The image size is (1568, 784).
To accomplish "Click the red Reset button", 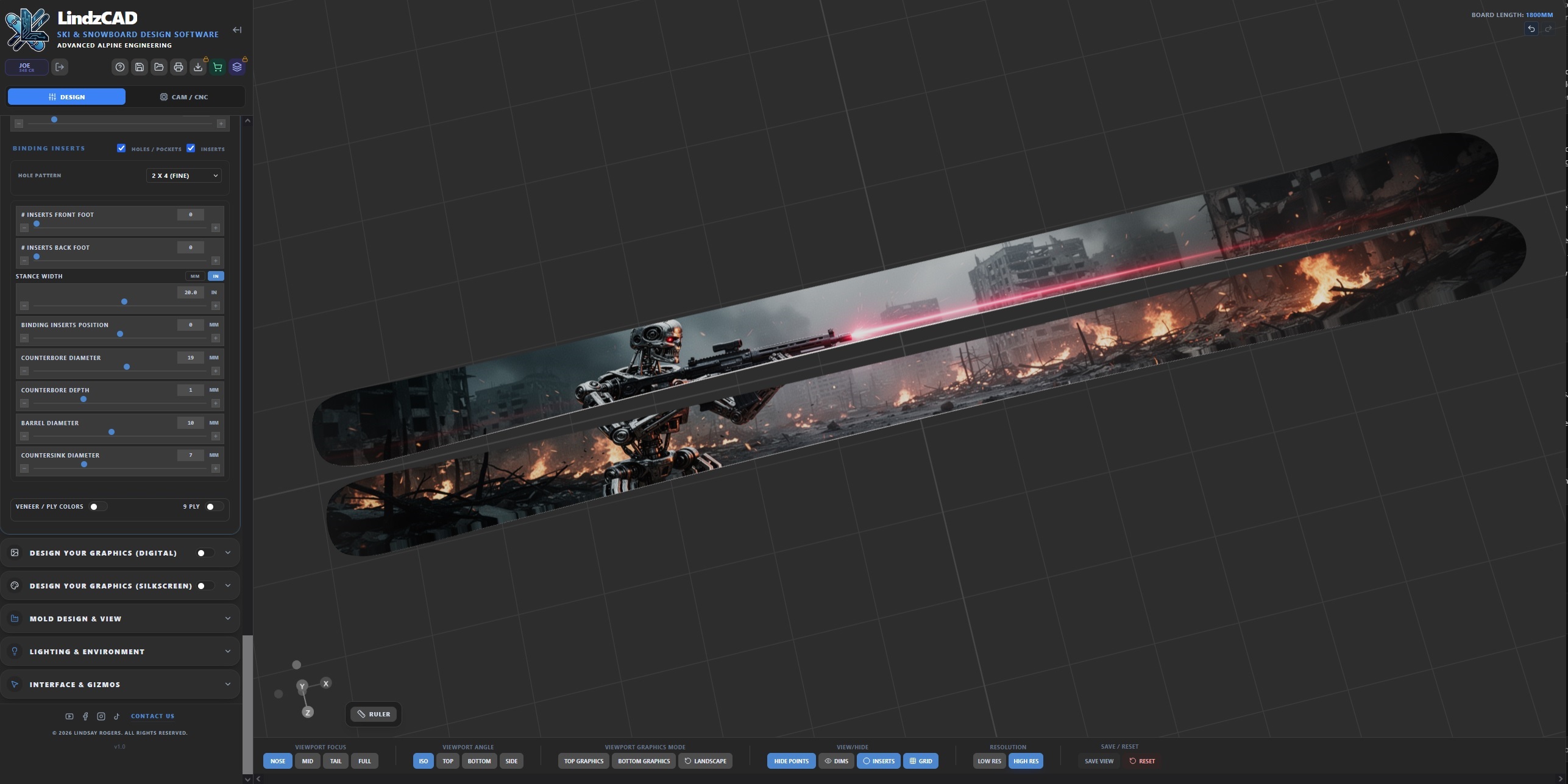I will pyautogui.click(x=1142, y=761).
